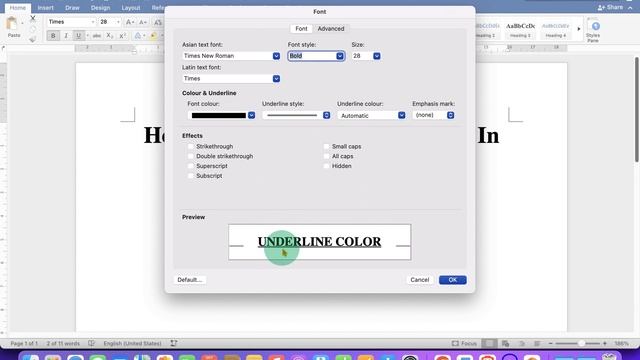Screen dimensions: 640x360
Task: Open the Size dropdown in Font dialog
Action: coord(377,56)
